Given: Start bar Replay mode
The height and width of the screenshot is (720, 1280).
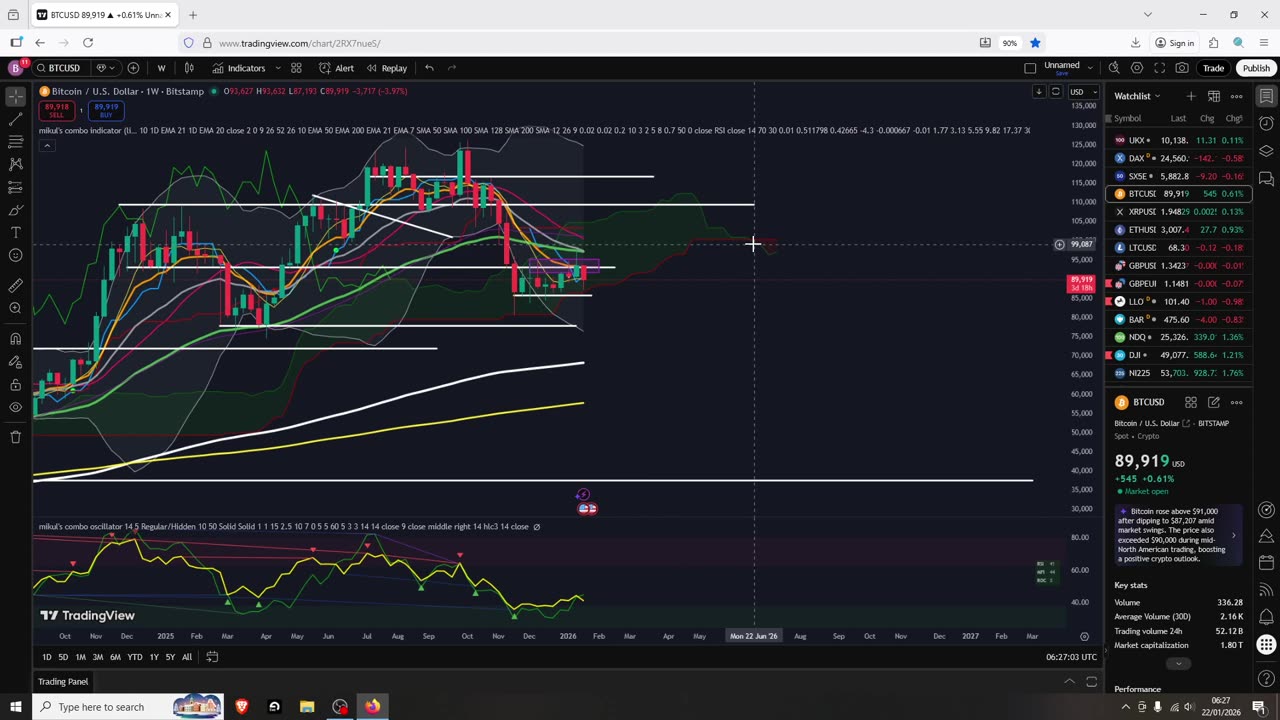Looking at the screenshot, I should coord(386,68).
